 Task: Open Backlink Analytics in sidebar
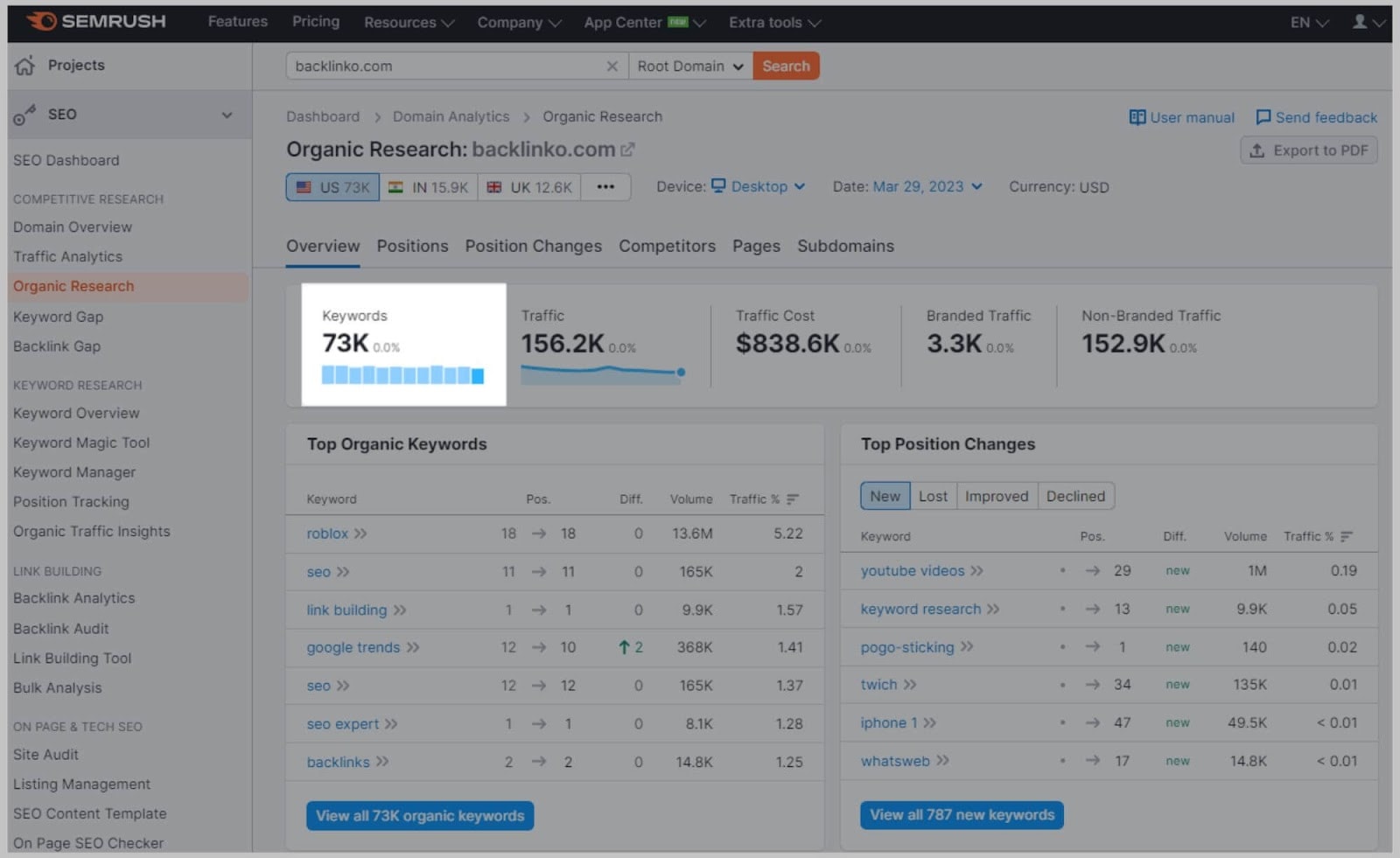point(74,598)
